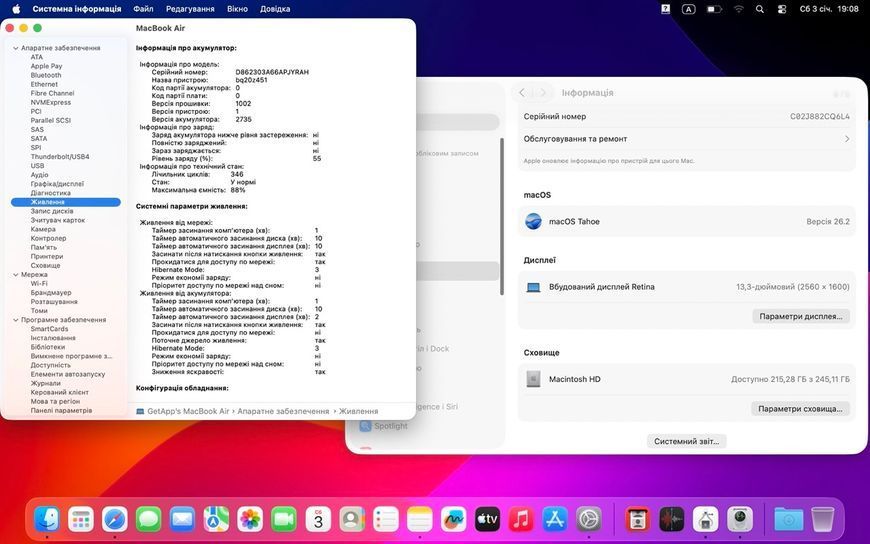Open System Settings gear in dock
This screenshot has height=544, width=870.
(x=589, y=520)
